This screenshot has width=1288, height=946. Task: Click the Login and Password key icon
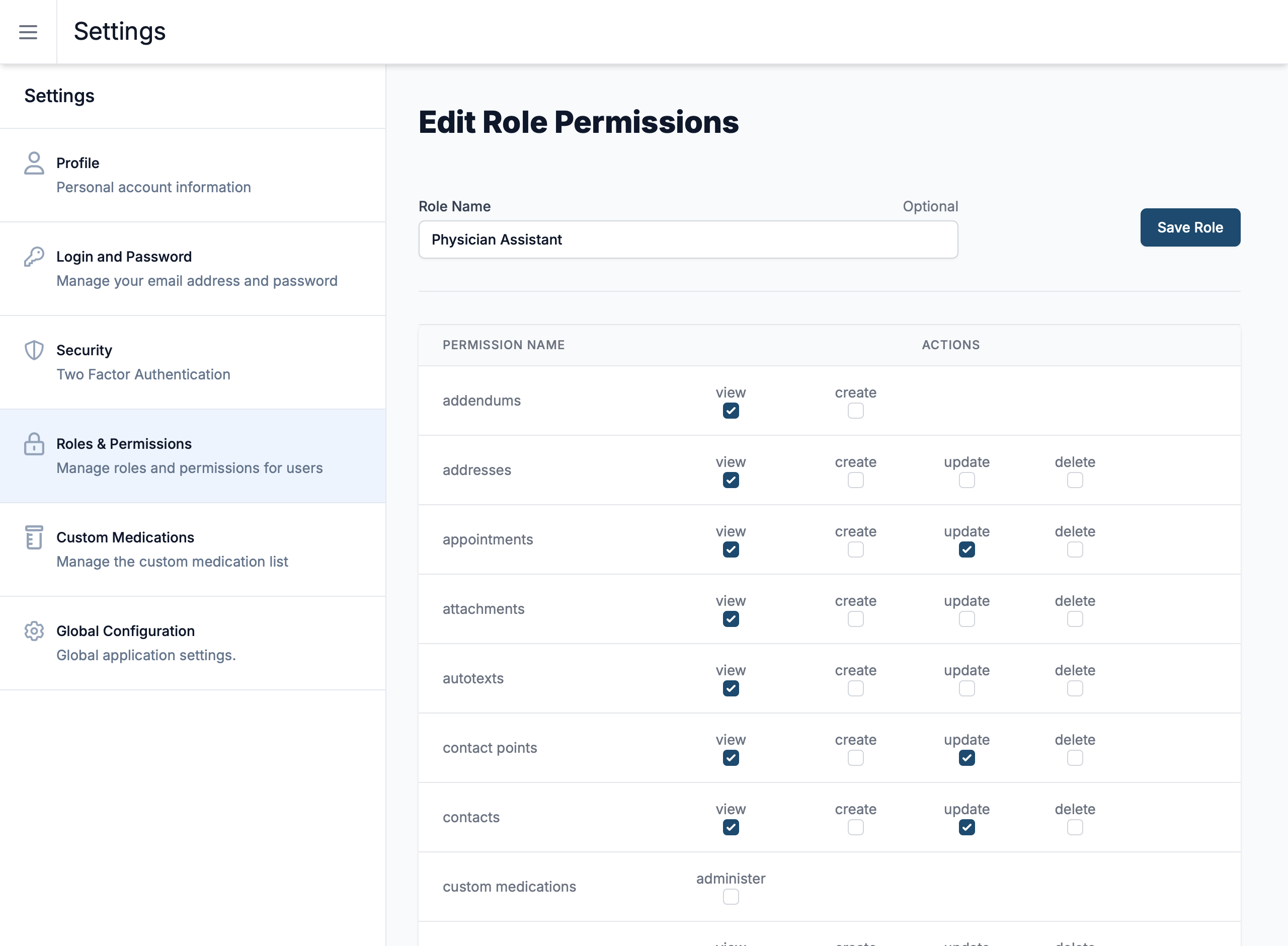tap(34, 257)
